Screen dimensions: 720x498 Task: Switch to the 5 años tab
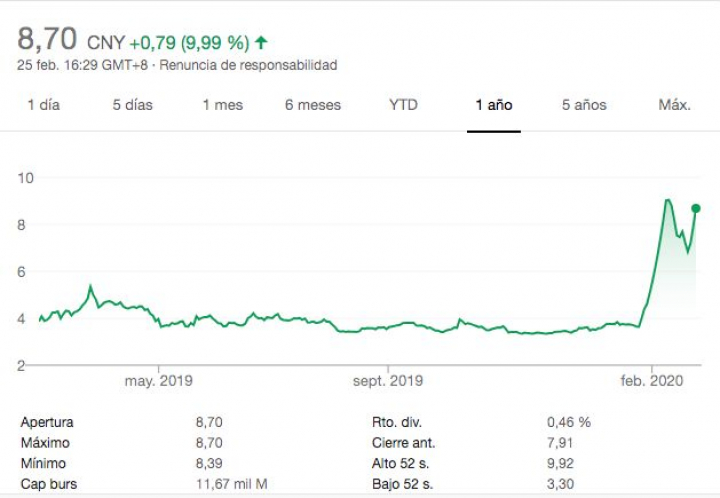[584, 105]
